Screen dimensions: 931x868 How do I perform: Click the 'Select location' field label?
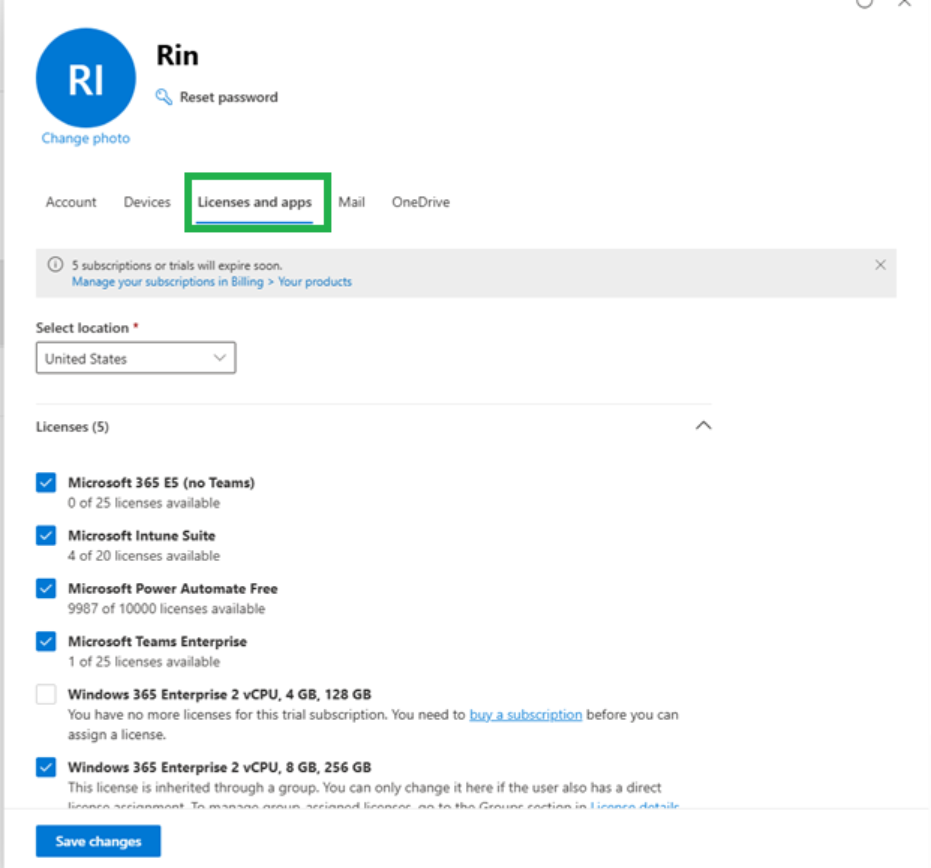83,328
